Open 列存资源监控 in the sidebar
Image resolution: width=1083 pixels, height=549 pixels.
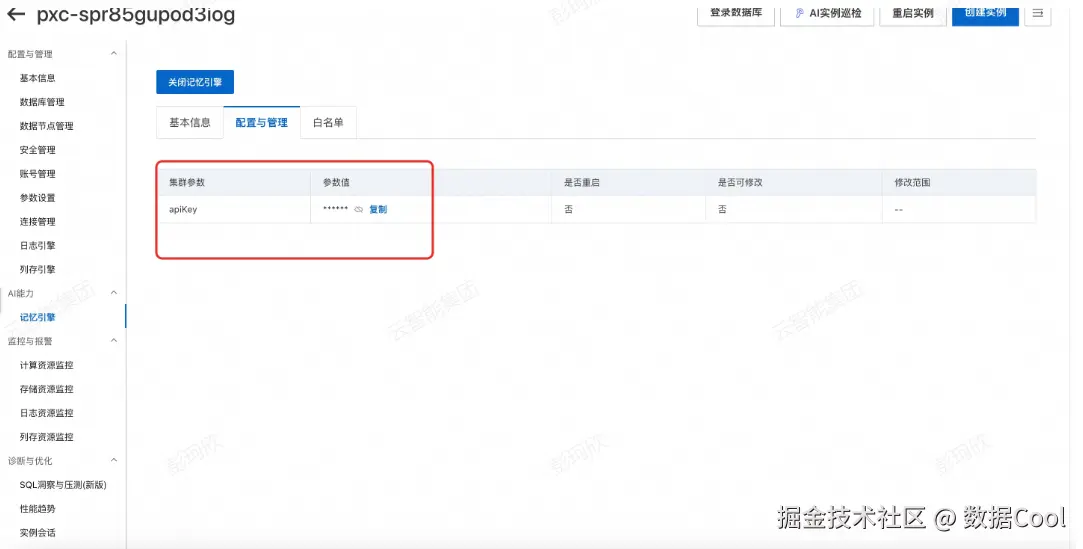point(46,436)
